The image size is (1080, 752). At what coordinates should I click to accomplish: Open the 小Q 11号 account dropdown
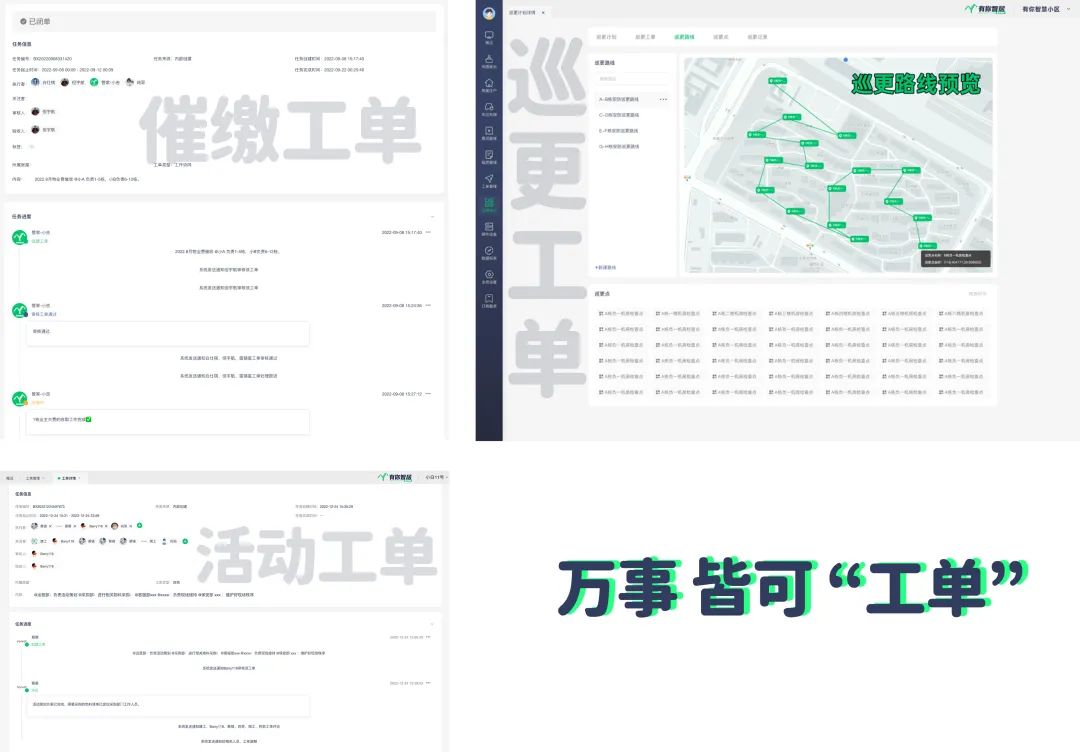point(434,478)
